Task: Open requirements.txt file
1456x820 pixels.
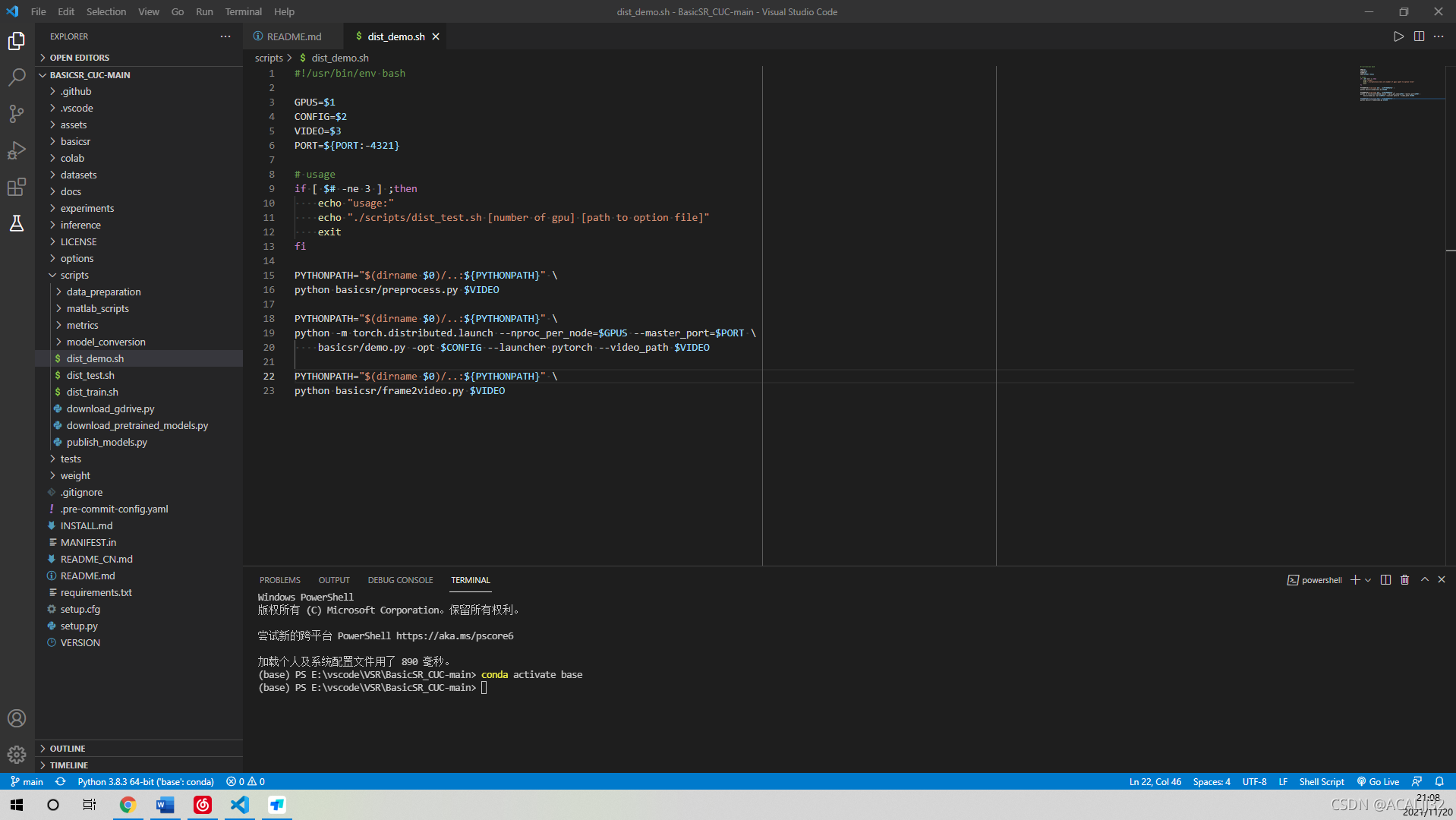Action: [139, 592]
